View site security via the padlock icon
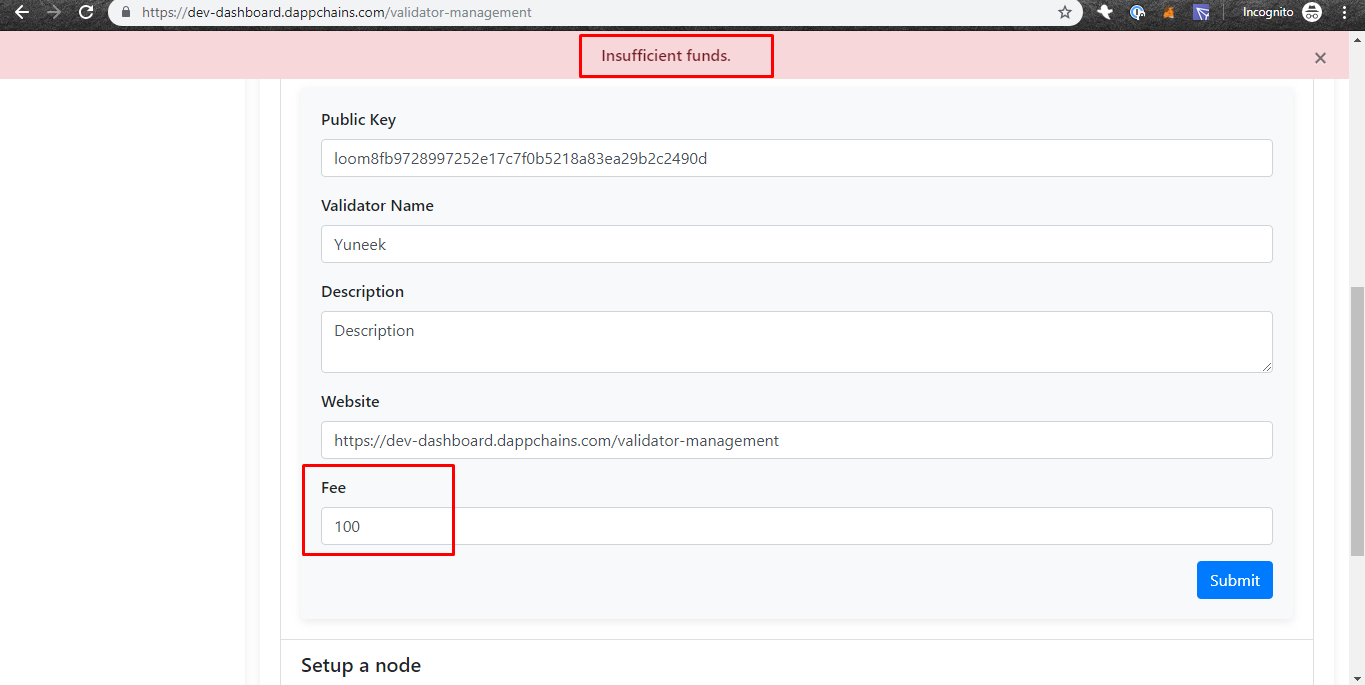This screenshot has height=685, width=1365. [124, 13]
